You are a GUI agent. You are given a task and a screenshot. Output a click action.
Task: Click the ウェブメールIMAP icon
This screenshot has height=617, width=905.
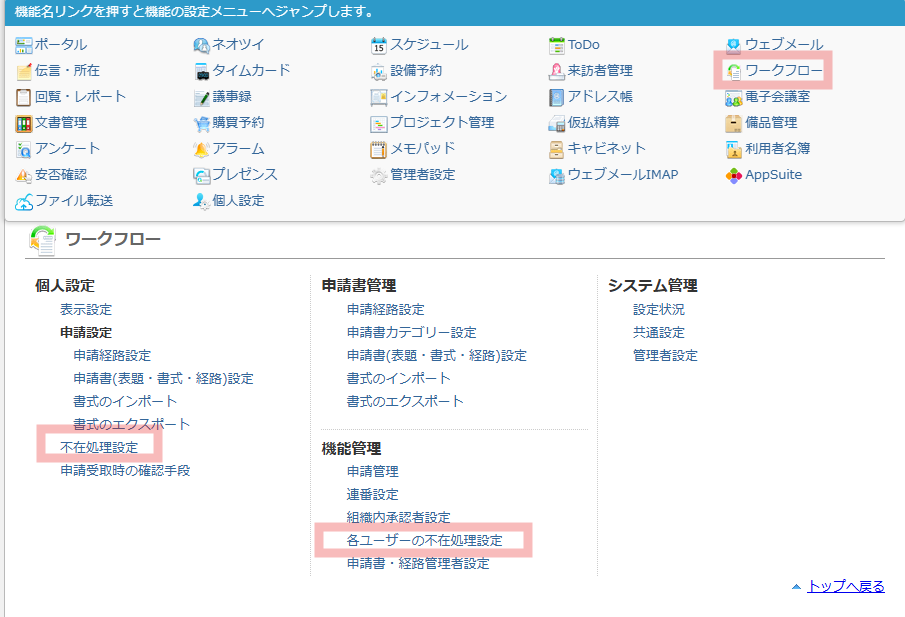point(556,175)
